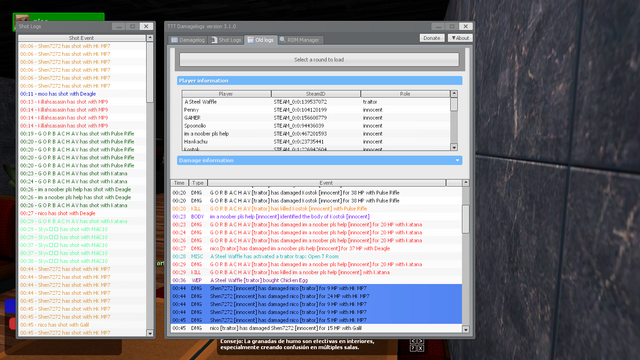Select the Old logs tab
The image size is (640, 360).
(260, 40)
